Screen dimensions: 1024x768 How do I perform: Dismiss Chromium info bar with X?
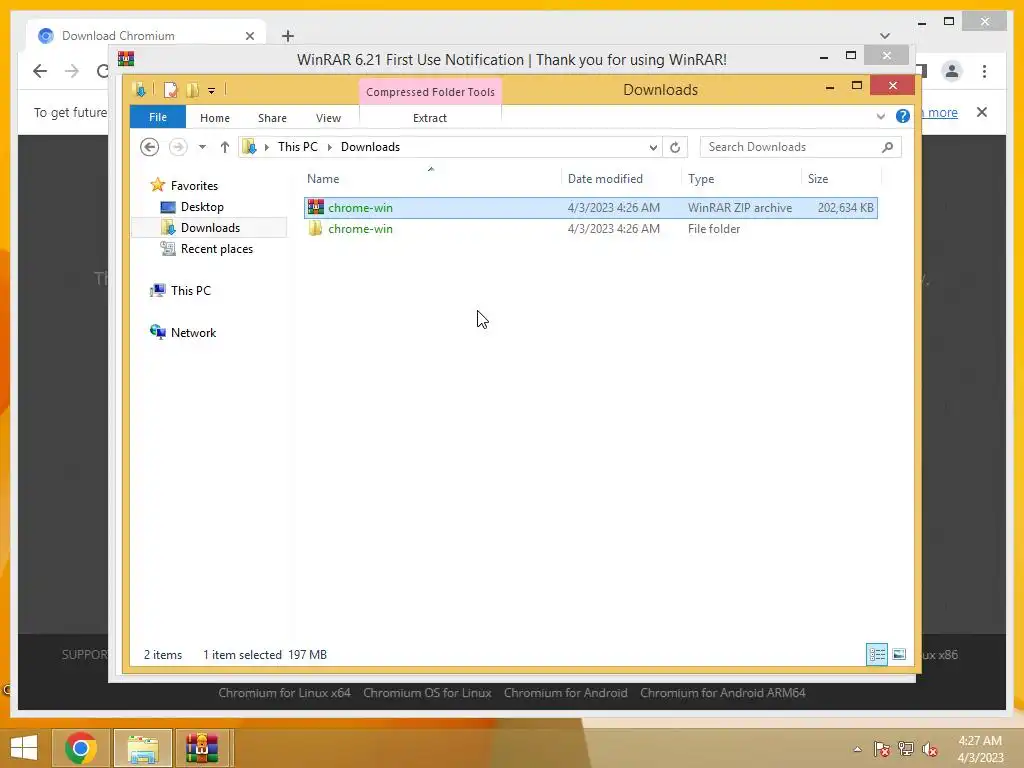(x=982, y=112)
